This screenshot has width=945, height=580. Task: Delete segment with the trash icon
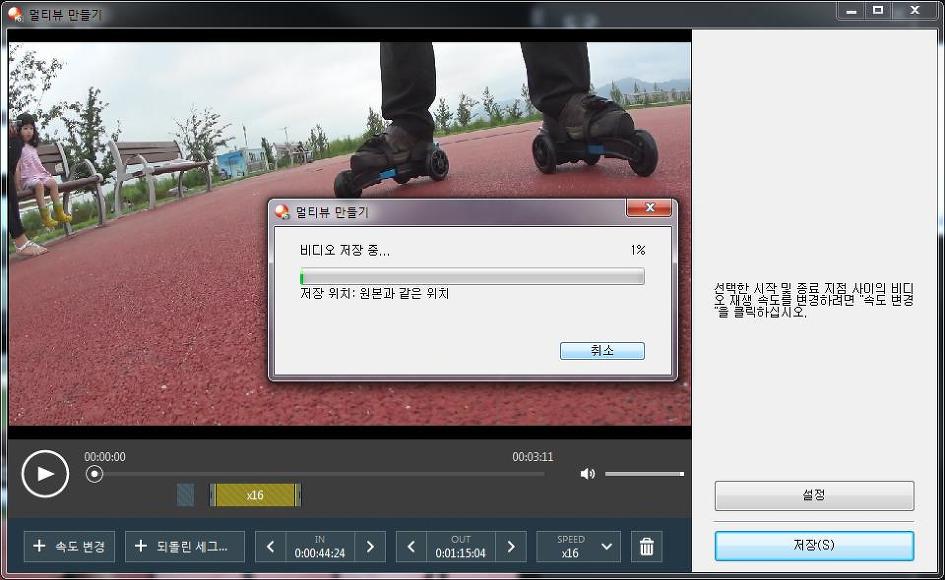647,547
